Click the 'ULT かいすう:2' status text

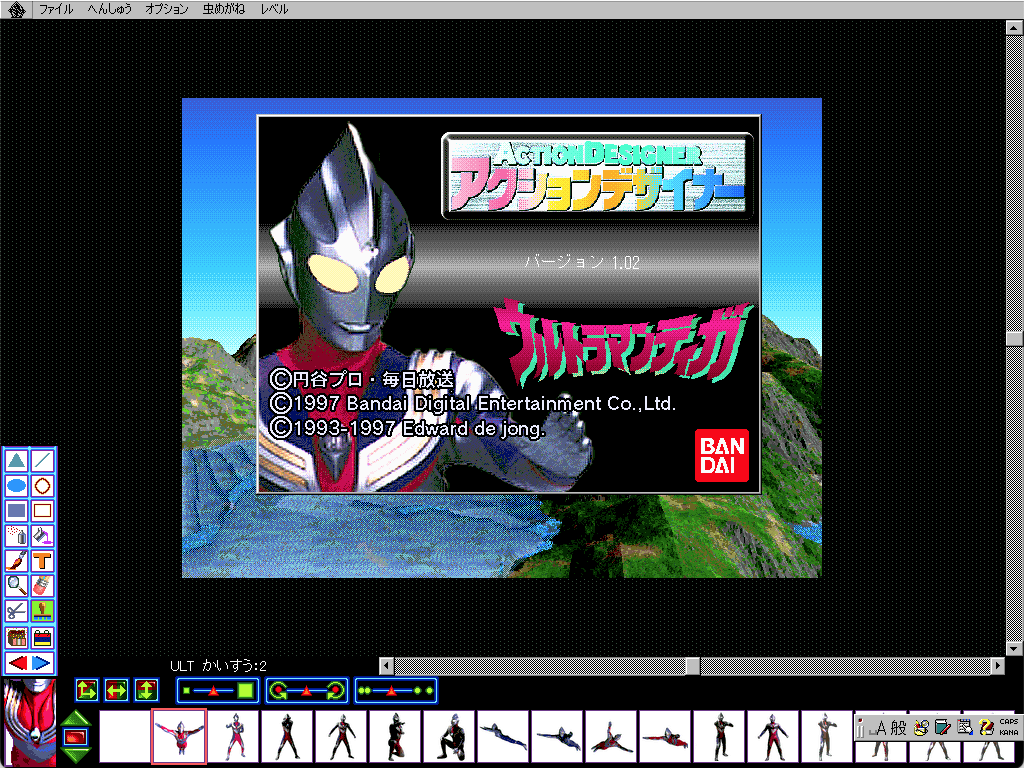pyautogui.click(x=218, y=666)
